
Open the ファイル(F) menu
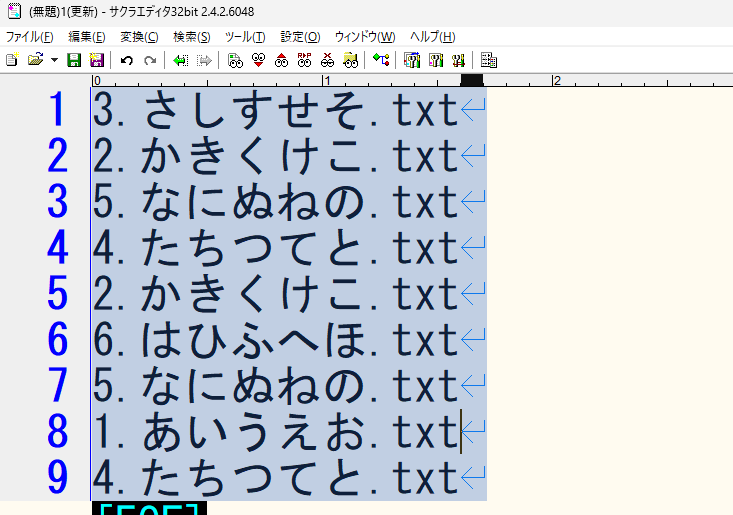(x=29, y=36)
